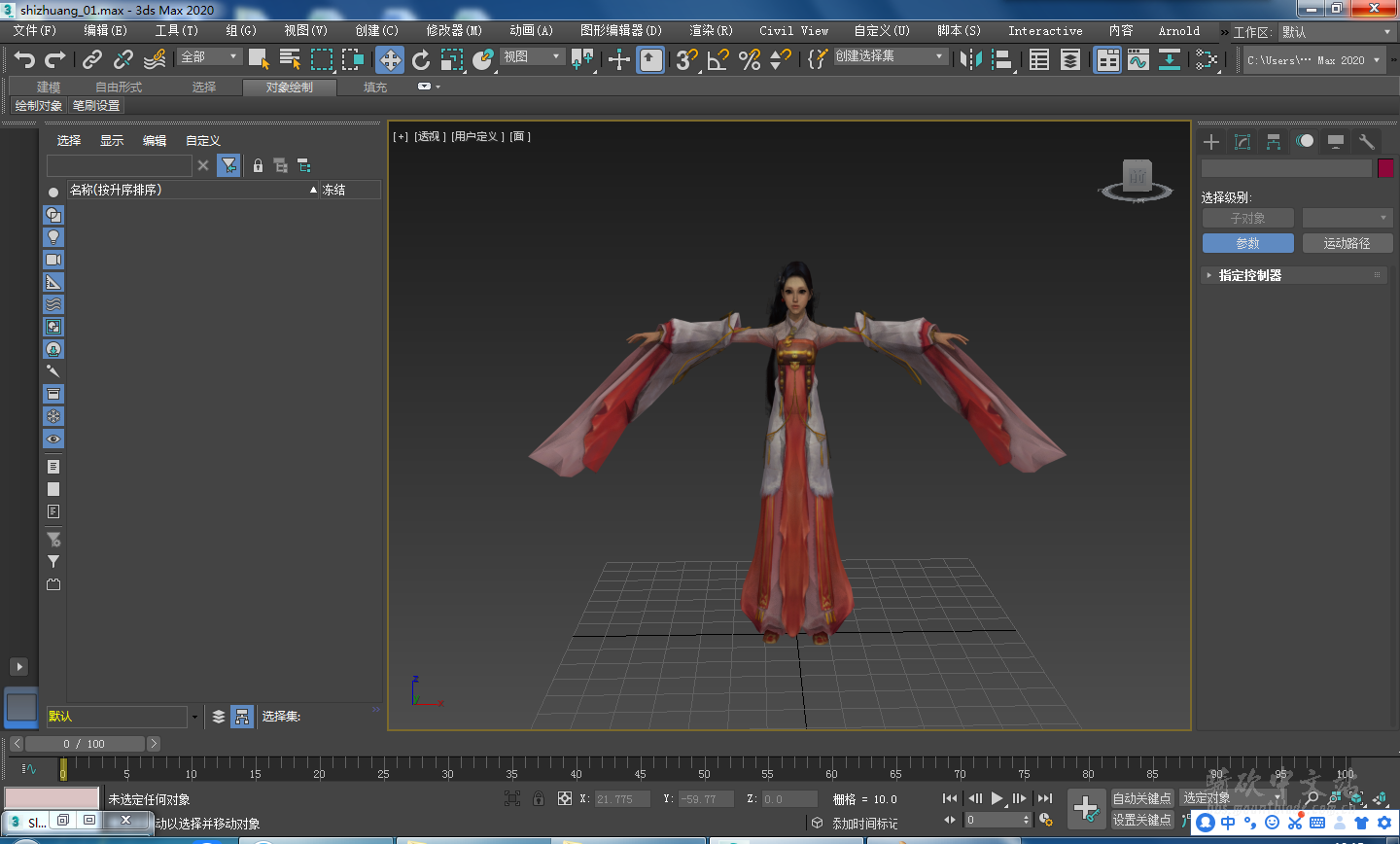The height and width of the screenshot is (844, 1400).
Task: Click the Use Pivot Point Center icon
Action: [582, 59]
